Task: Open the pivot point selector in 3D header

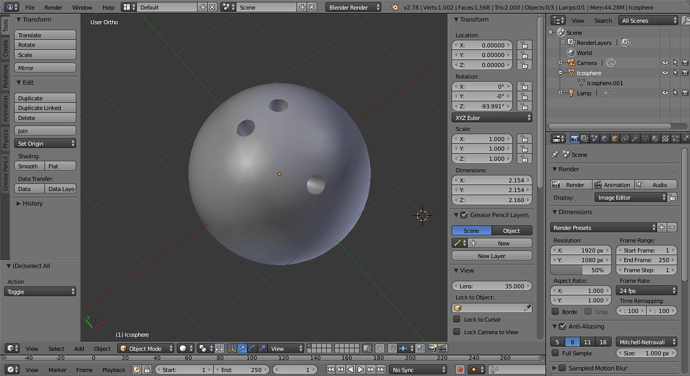Action: [x=205, y=348]
